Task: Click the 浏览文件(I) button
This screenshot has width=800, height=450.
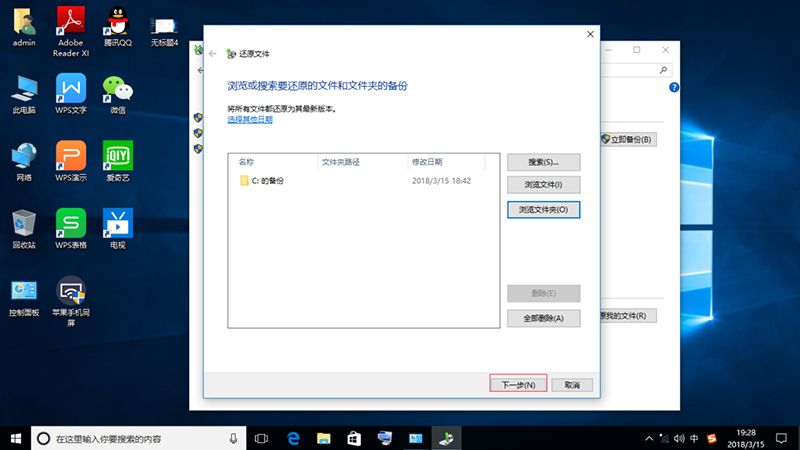Action: click(543, 185)
